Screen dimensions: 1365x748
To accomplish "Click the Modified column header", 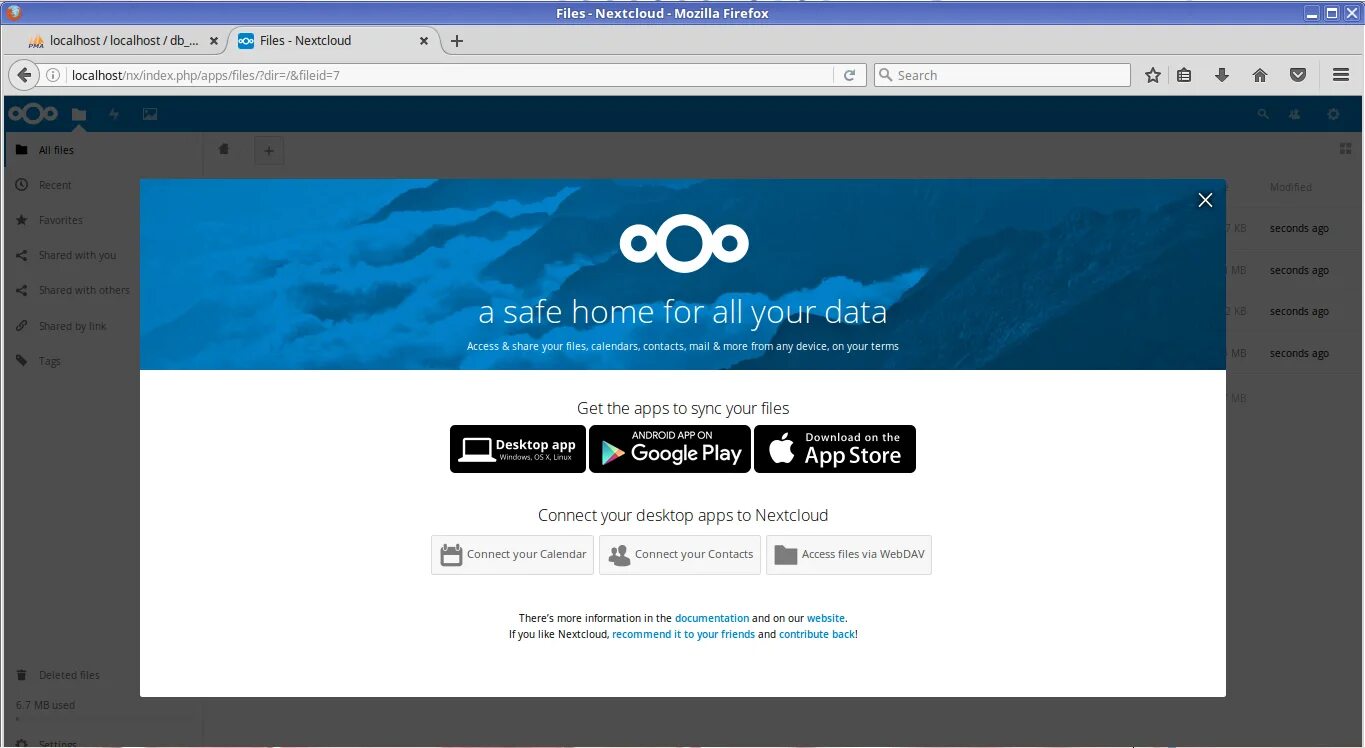I will [x=1290, y=187].
